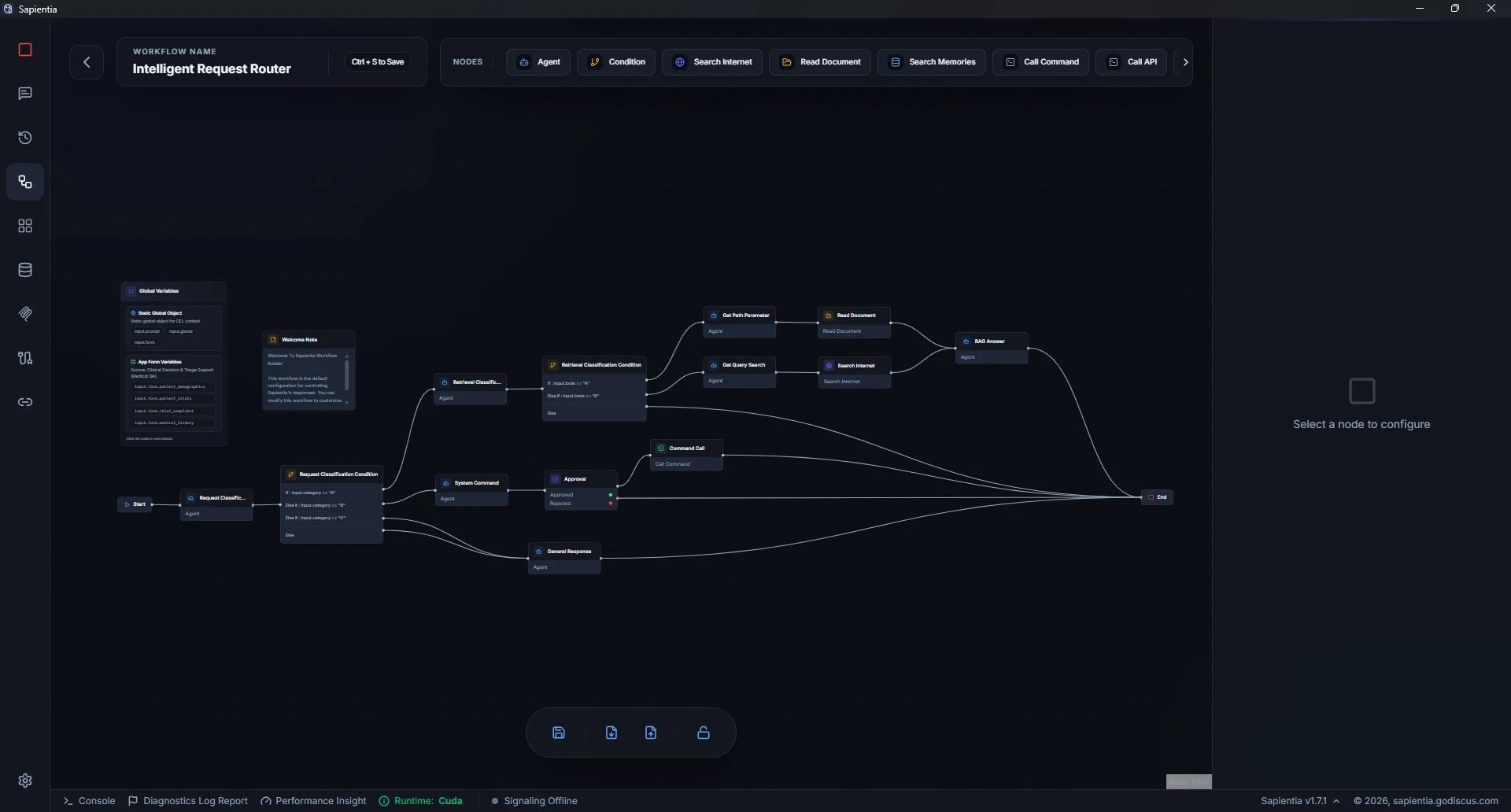Select the workflow editor icon in the sidebar

click(x=25, y=182)
